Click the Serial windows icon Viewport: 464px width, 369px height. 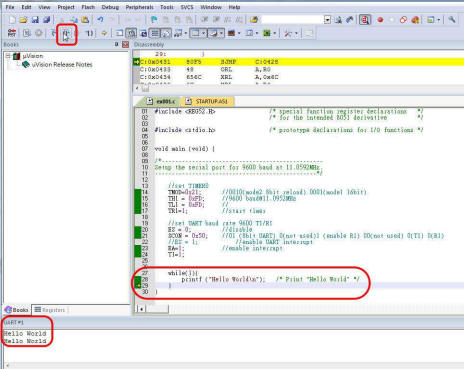213,33
